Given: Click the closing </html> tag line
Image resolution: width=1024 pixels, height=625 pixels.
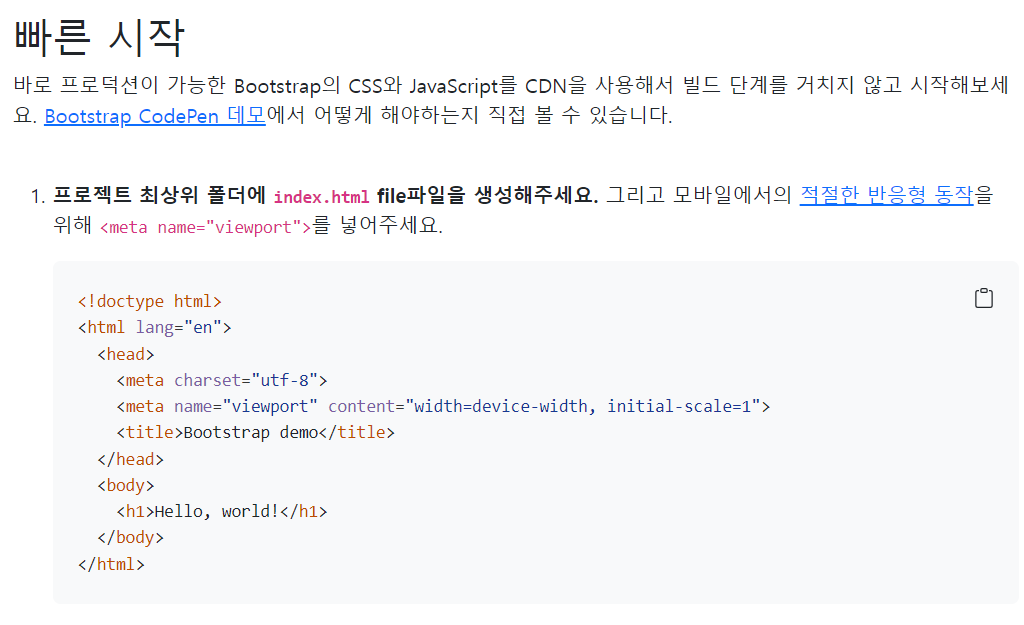Looking at the screenshot, I should click(111, 564).
